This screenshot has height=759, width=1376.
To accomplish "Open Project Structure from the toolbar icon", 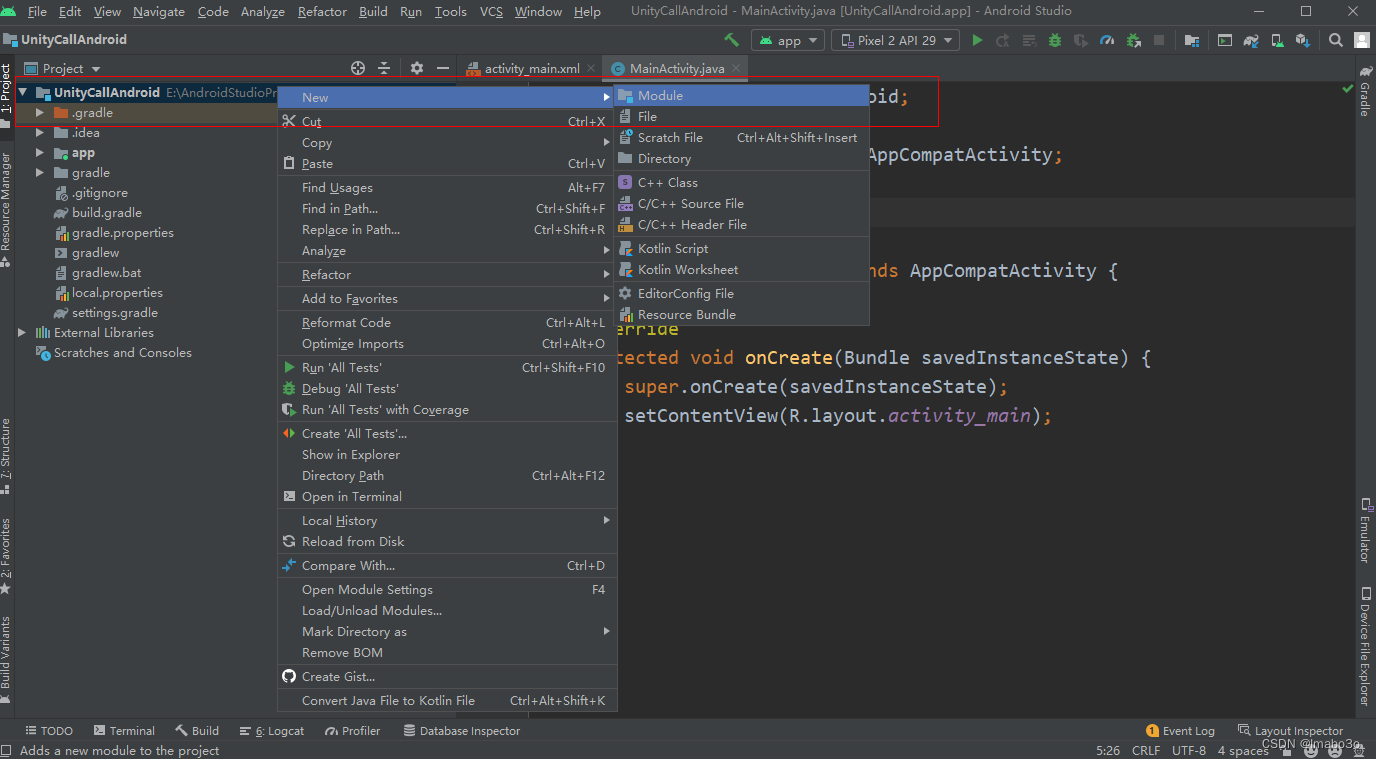I will tap(1191, 40).
